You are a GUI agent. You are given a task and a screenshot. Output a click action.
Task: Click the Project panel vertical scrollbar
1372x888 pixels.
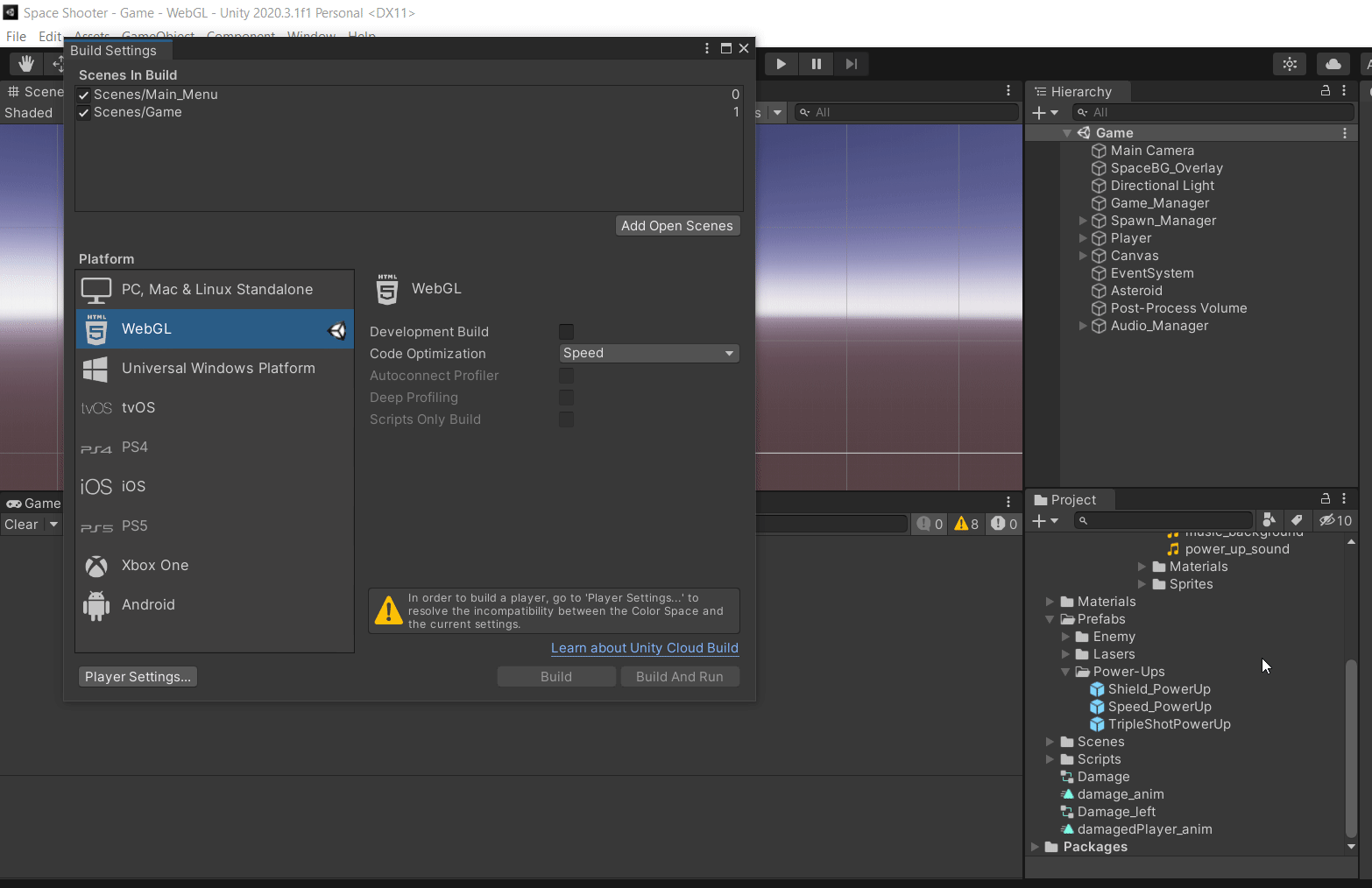point(1351,749)
